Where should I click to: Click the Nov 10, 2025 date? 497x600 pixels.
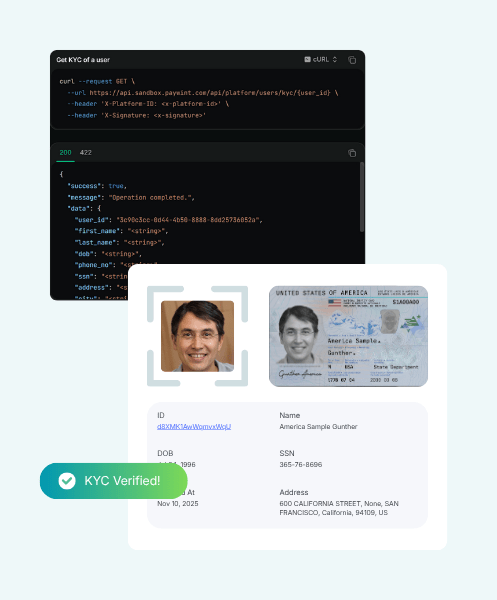click(178, 504)
